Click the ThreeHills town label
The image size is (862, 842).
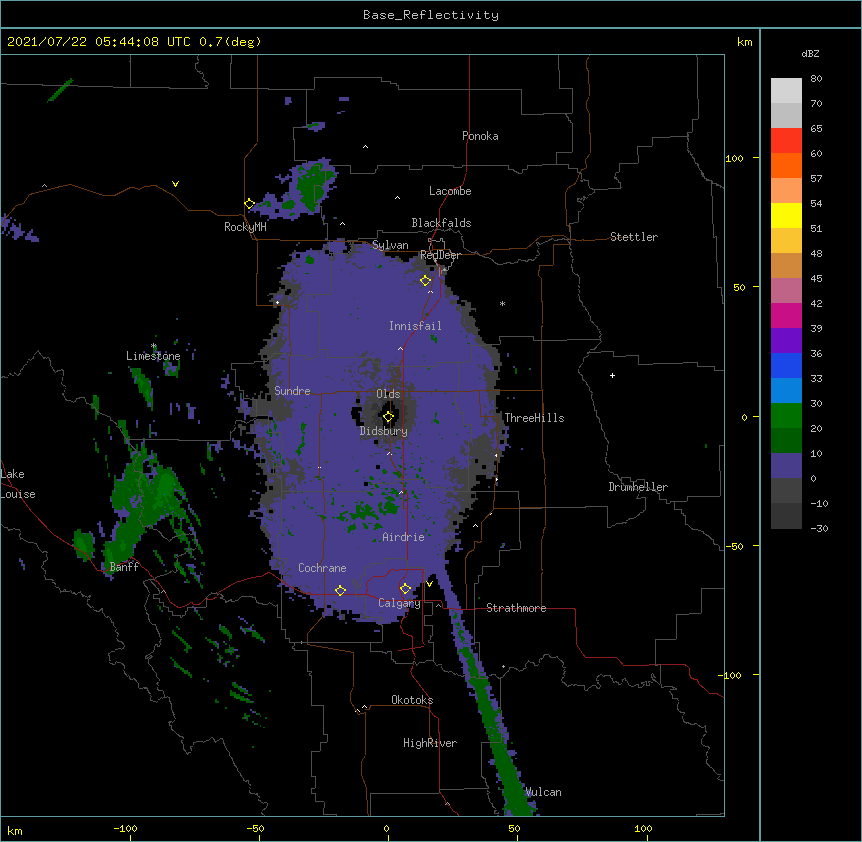coord(534,418)
